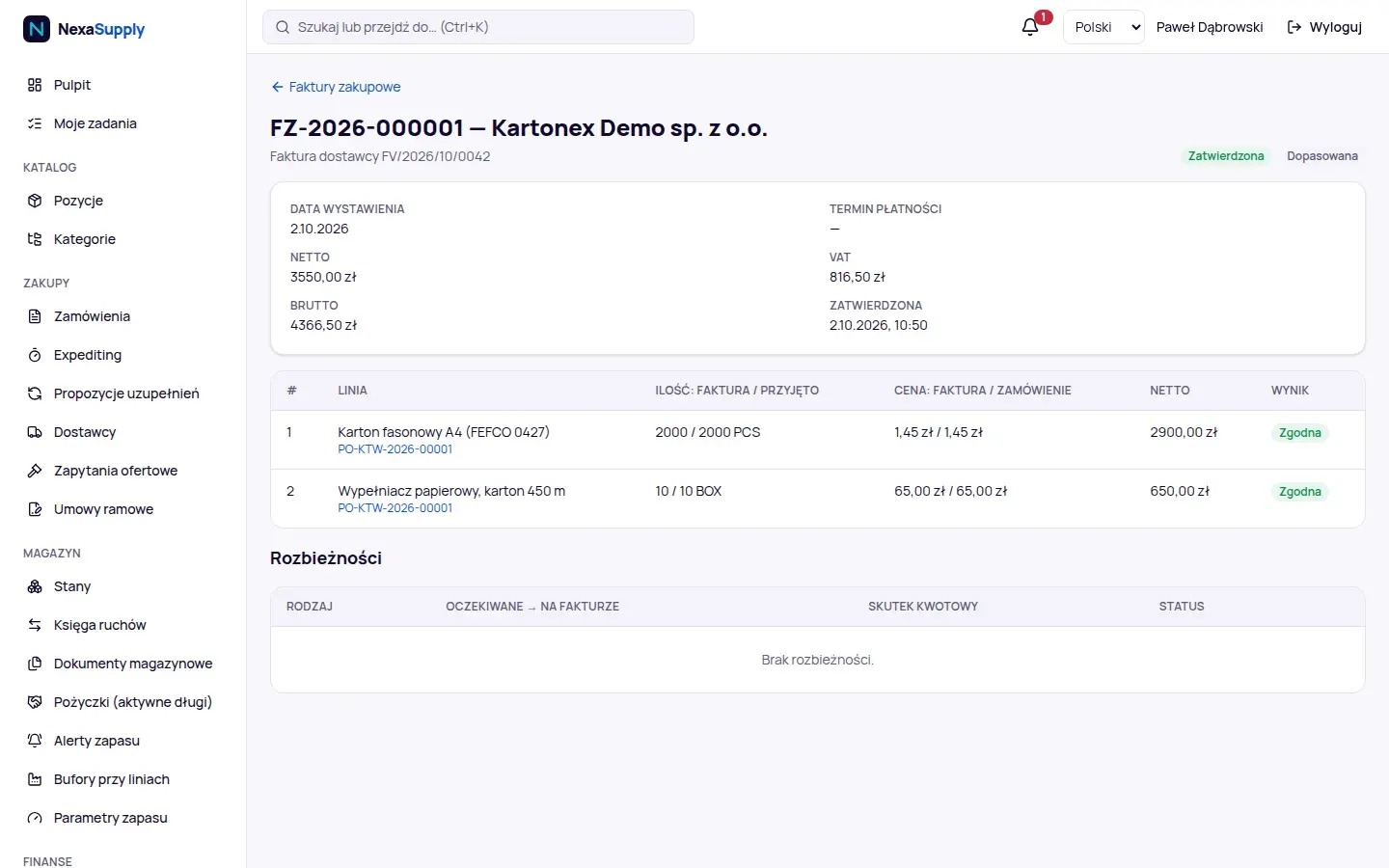
Task: Click the Stany stock boxes icon
Action: [x=35, y=586]
